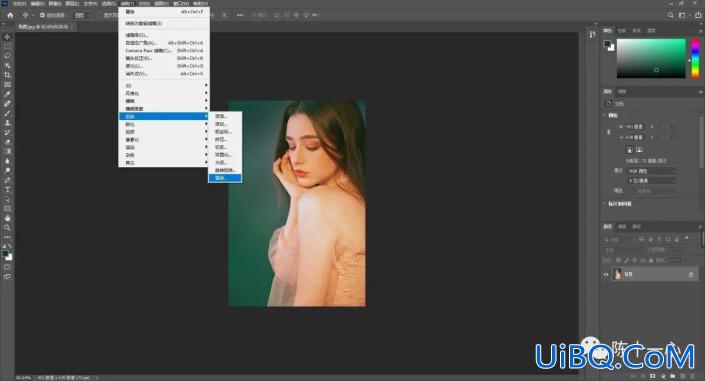This screenshot has height=381, width=705.
Task: Select the Frame tool
Action: pos(7,85)
